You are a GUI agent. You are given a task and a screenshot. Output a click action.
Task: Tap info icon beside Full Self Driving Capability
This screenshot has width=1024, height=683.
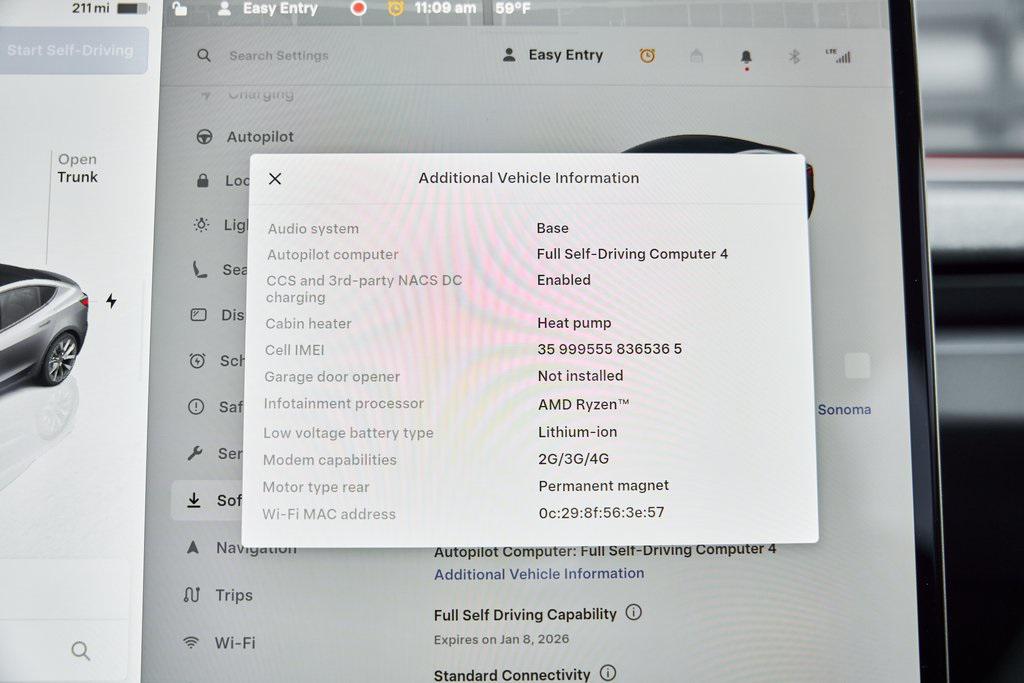click(634, 613)
